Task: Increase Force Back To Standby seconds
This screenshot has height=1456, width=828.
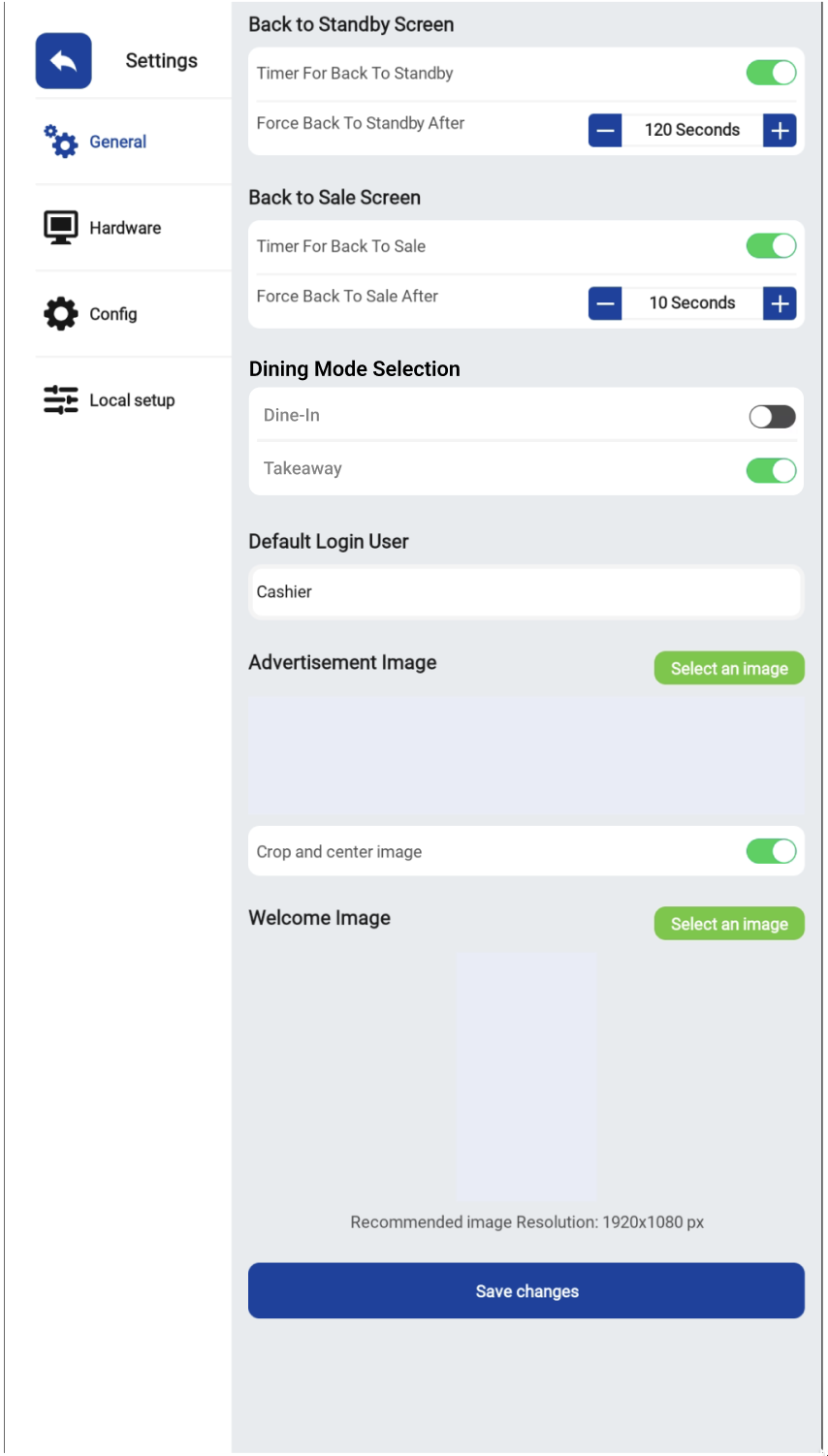Action: 780,130
